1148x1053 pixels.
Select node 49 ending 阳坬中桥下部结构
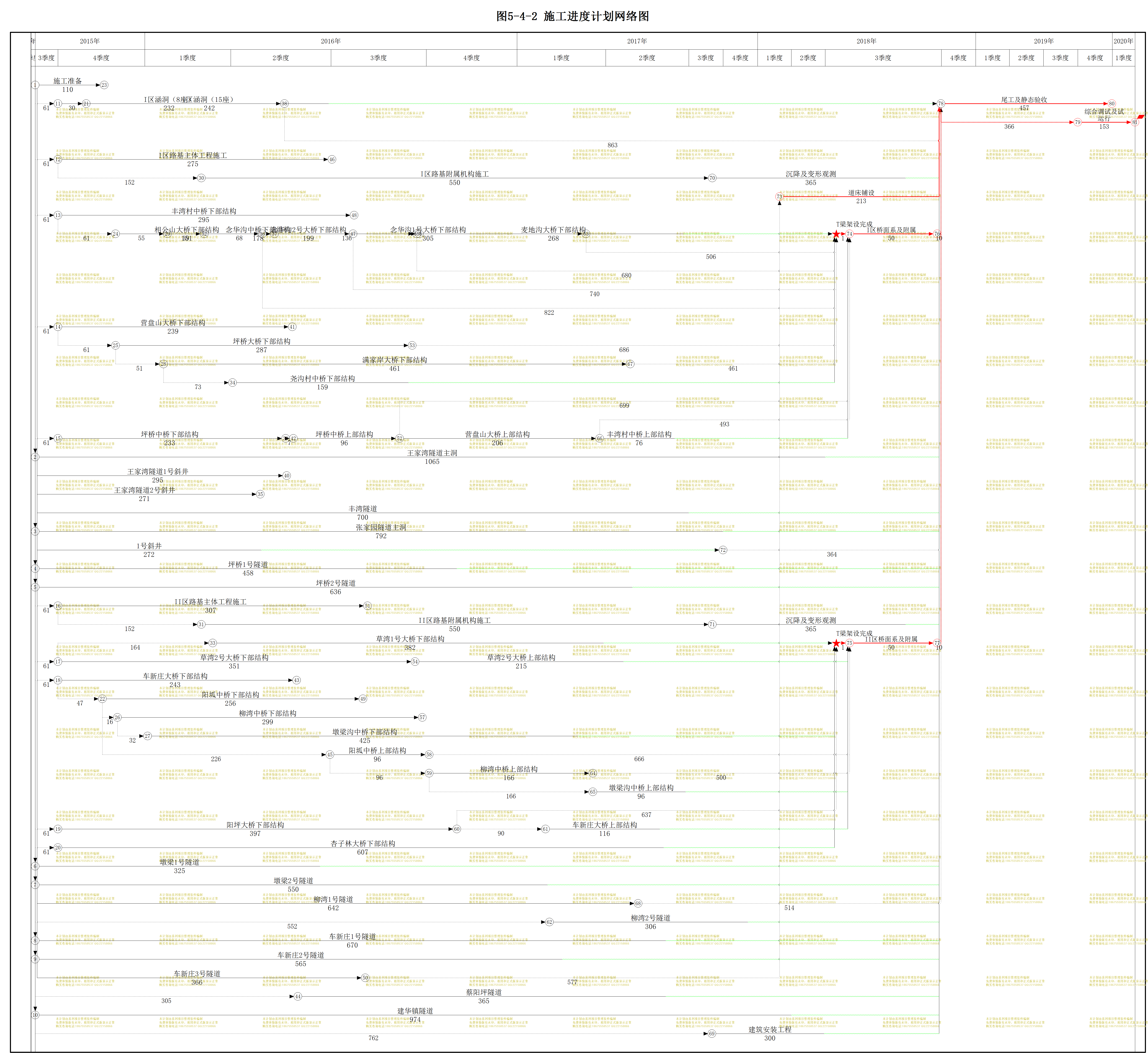pyautogui.click(x=363, y=699)
